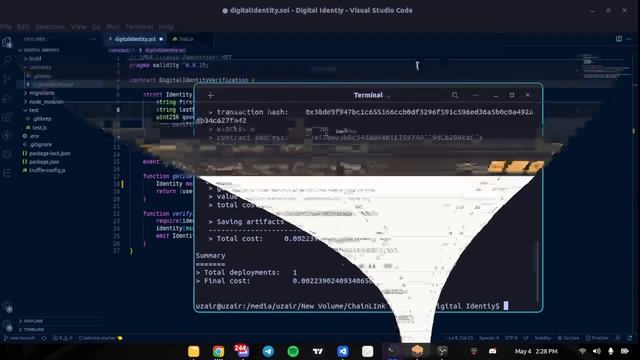Viewport: 640px width, 360px height.
Task: Expand the Timeline section
Action: (33, 329)
